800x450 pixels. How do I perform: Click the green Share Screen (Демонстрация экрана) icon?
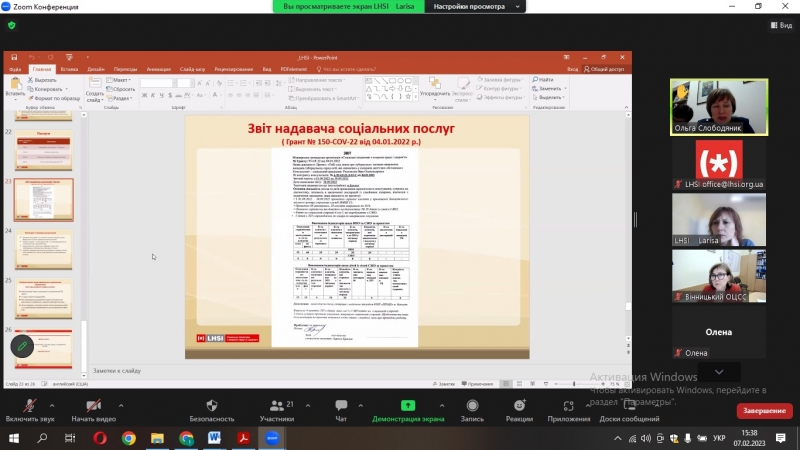[407, 406]
